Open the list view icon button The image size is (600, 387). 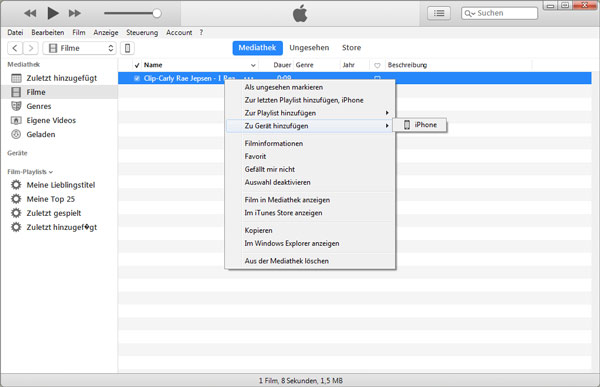(x=439, y=13)
